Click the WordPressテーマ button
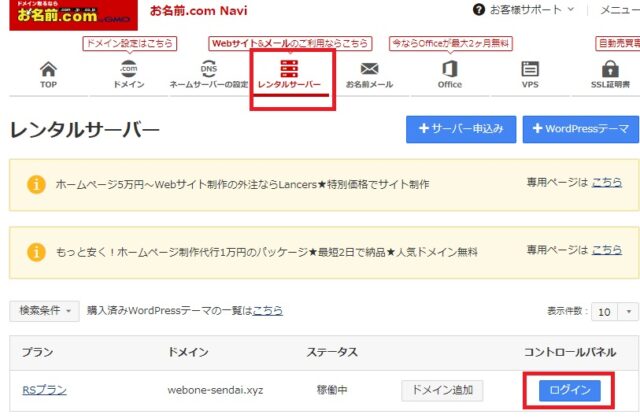This screenshot has height=418, width=640. [x=580, y=129]
